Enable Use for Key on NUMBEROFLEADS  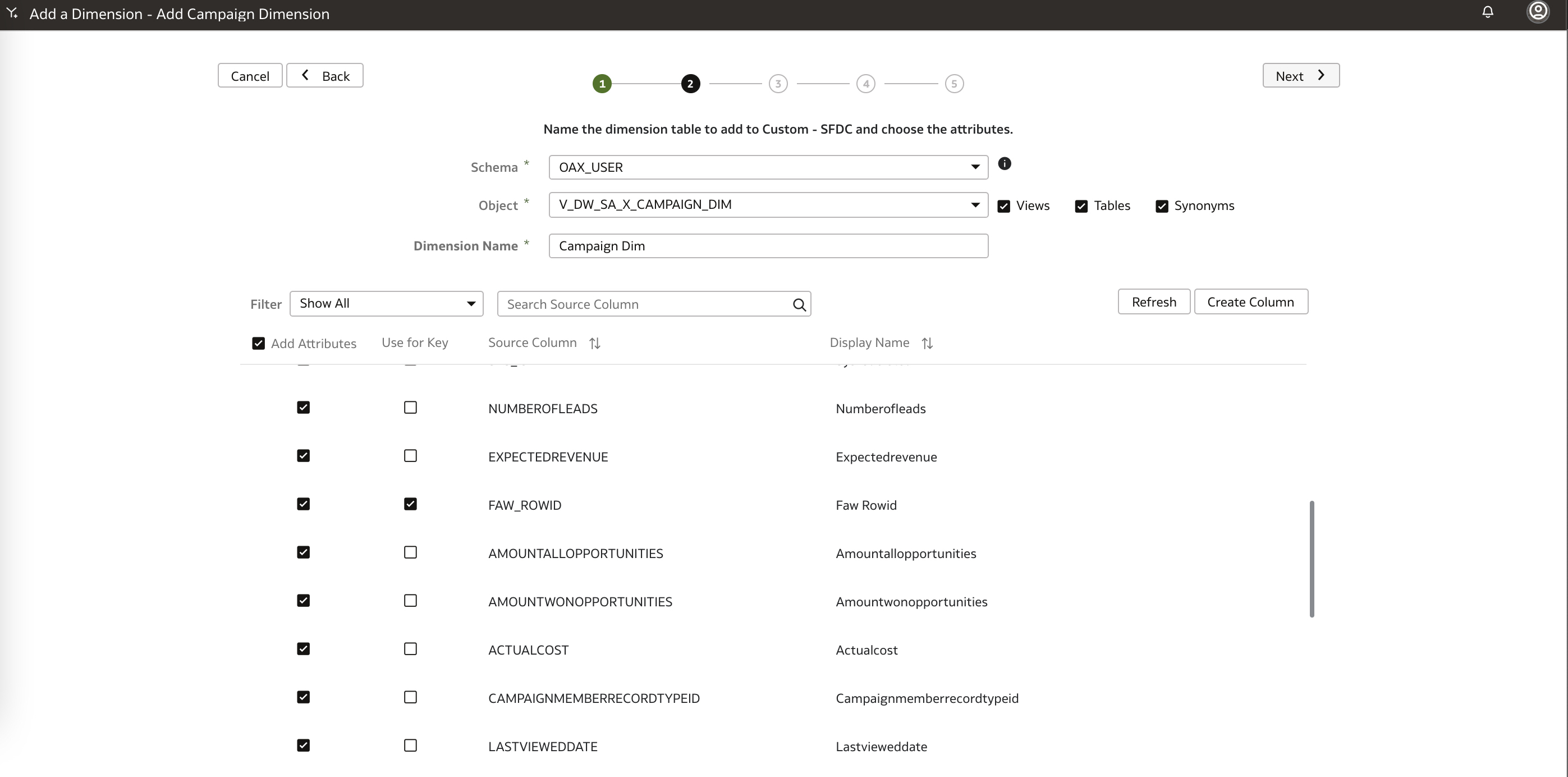[410, 408]
